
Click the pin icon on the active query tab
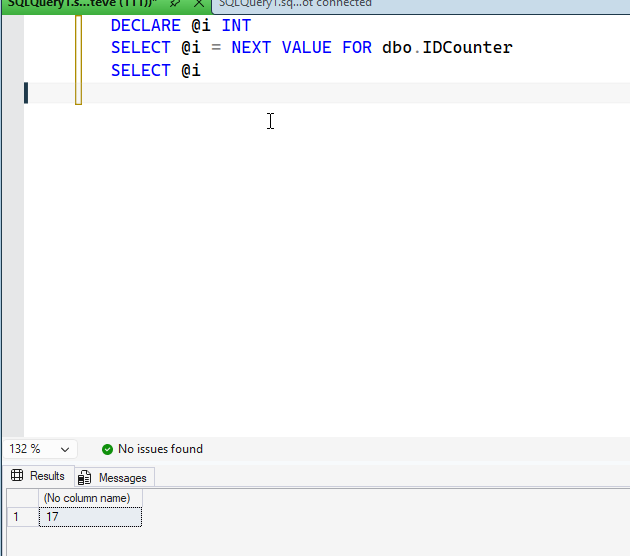point(175,4)
